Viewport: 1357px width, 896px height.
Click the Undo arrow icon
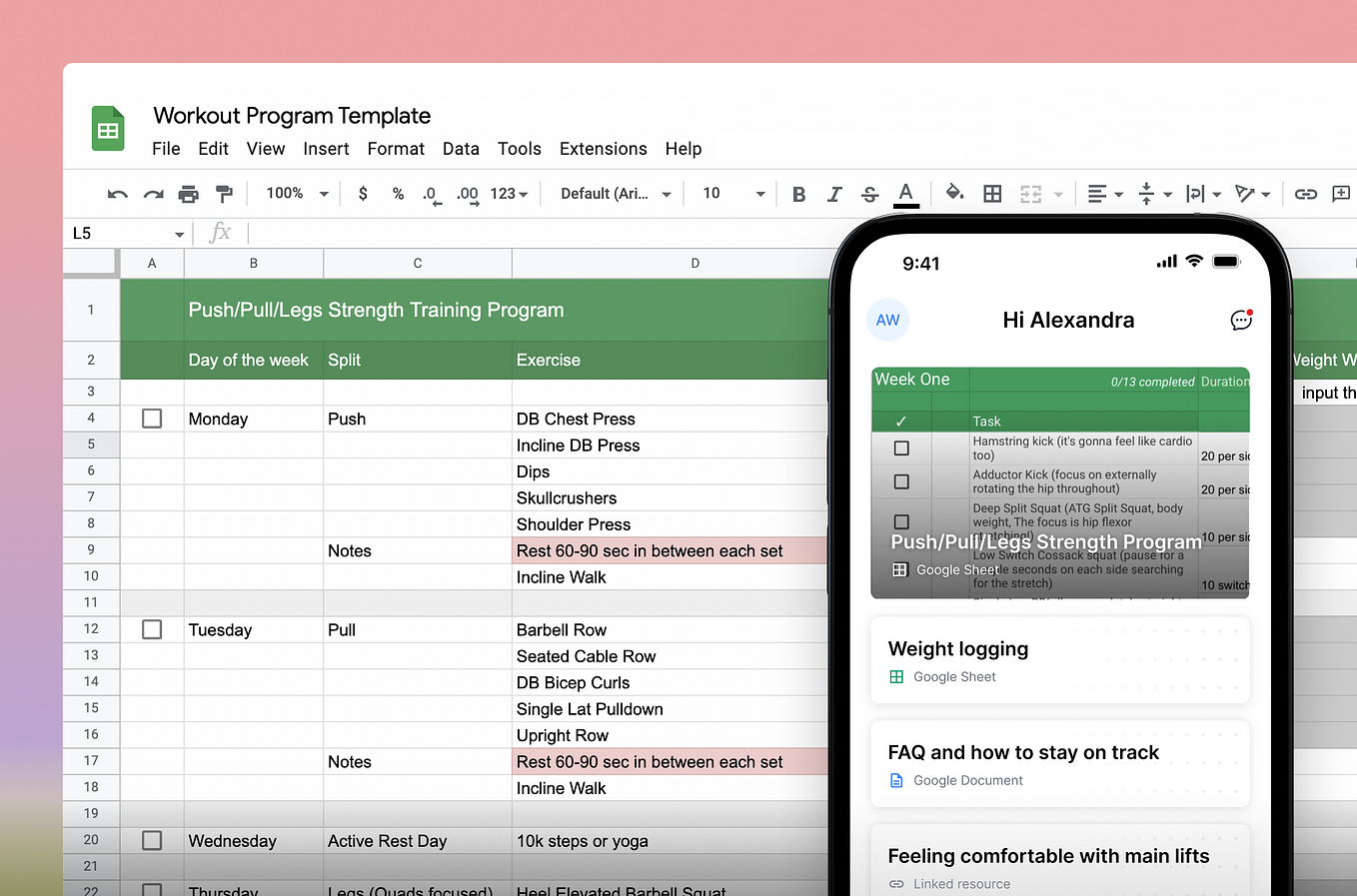click(x=118, y=194)
